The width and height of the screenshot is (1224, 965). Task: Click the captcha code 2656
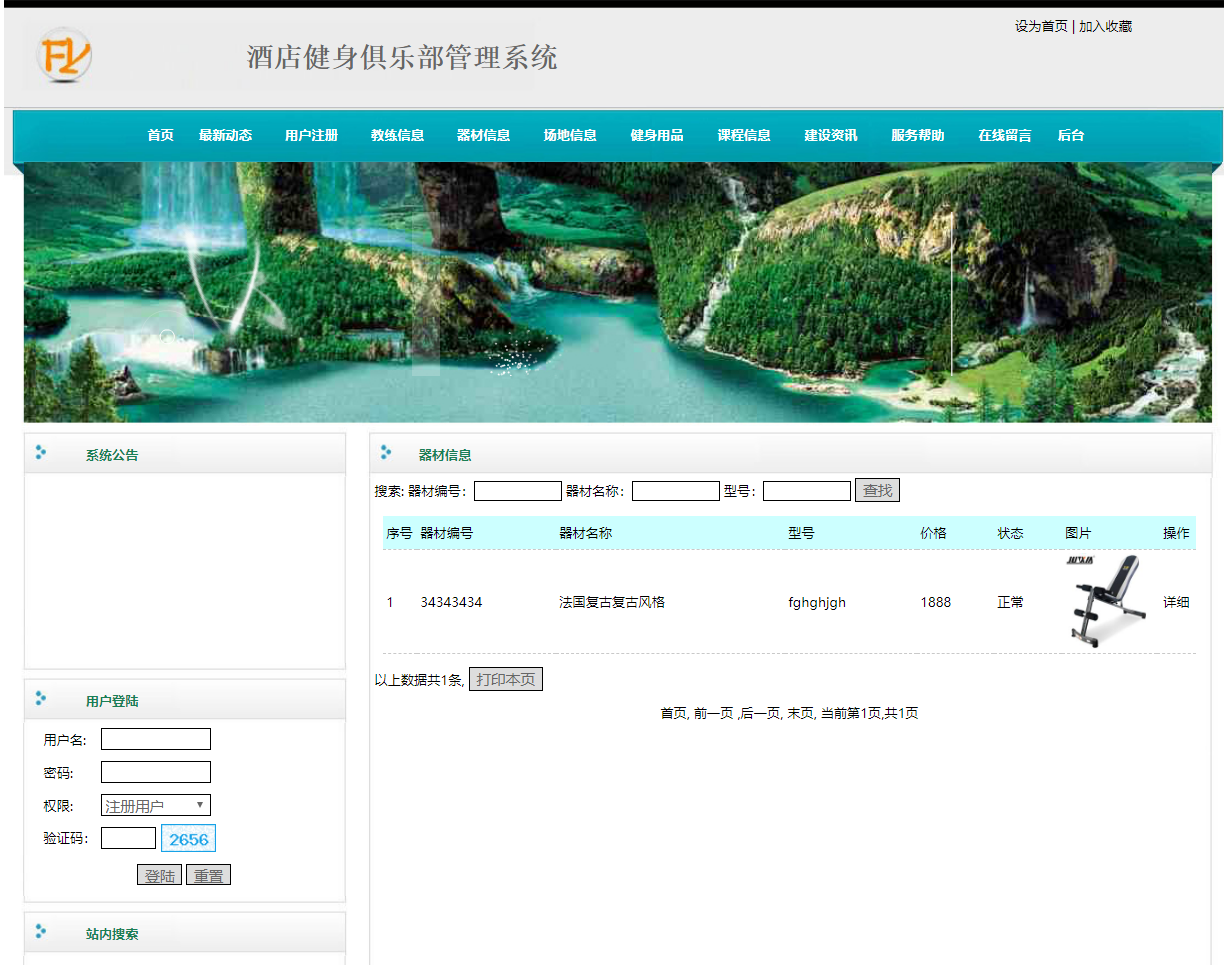pyautogui.click(x=188, y=838)
